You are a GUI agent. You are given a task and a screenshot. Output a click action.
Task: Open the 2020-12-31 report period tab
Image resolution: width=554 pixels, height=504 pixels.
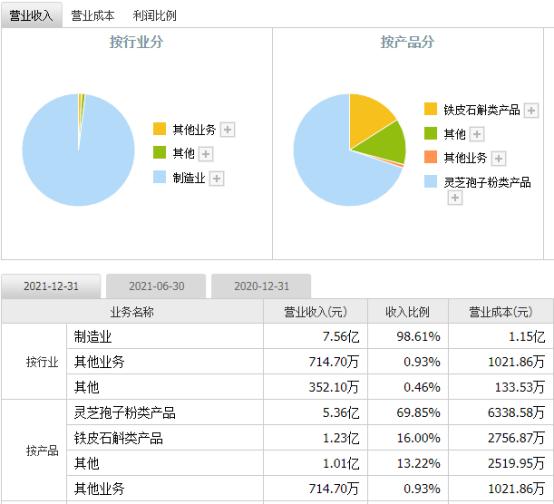tap(261, 286)
